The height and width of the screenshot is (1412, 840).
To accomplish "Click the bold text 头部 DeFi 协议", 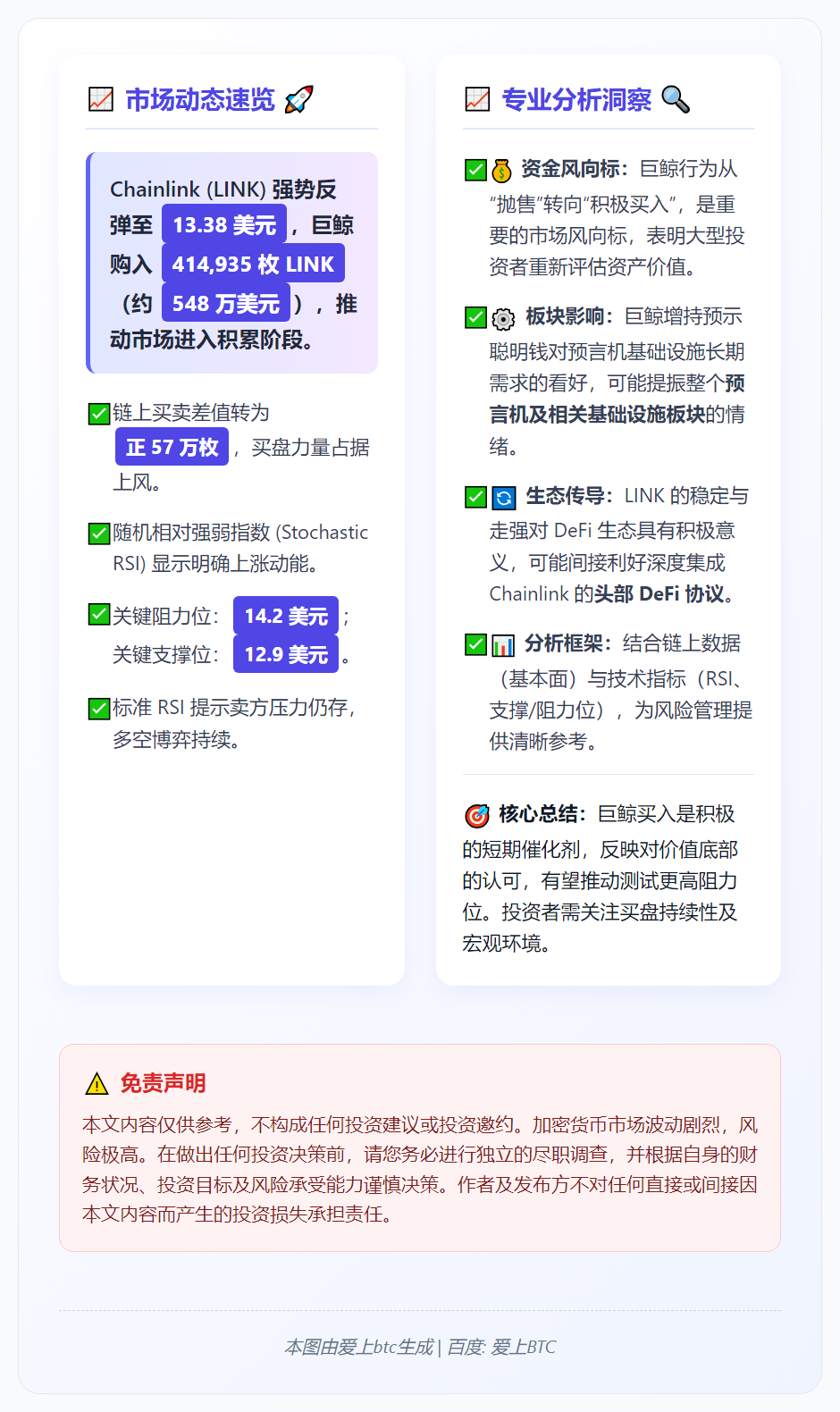I will 659,594.
